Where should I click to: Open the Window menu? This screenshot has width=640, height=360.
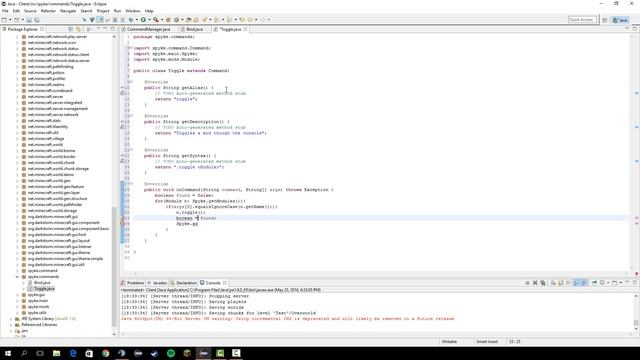pyautogui.click(x=133, y=11)
